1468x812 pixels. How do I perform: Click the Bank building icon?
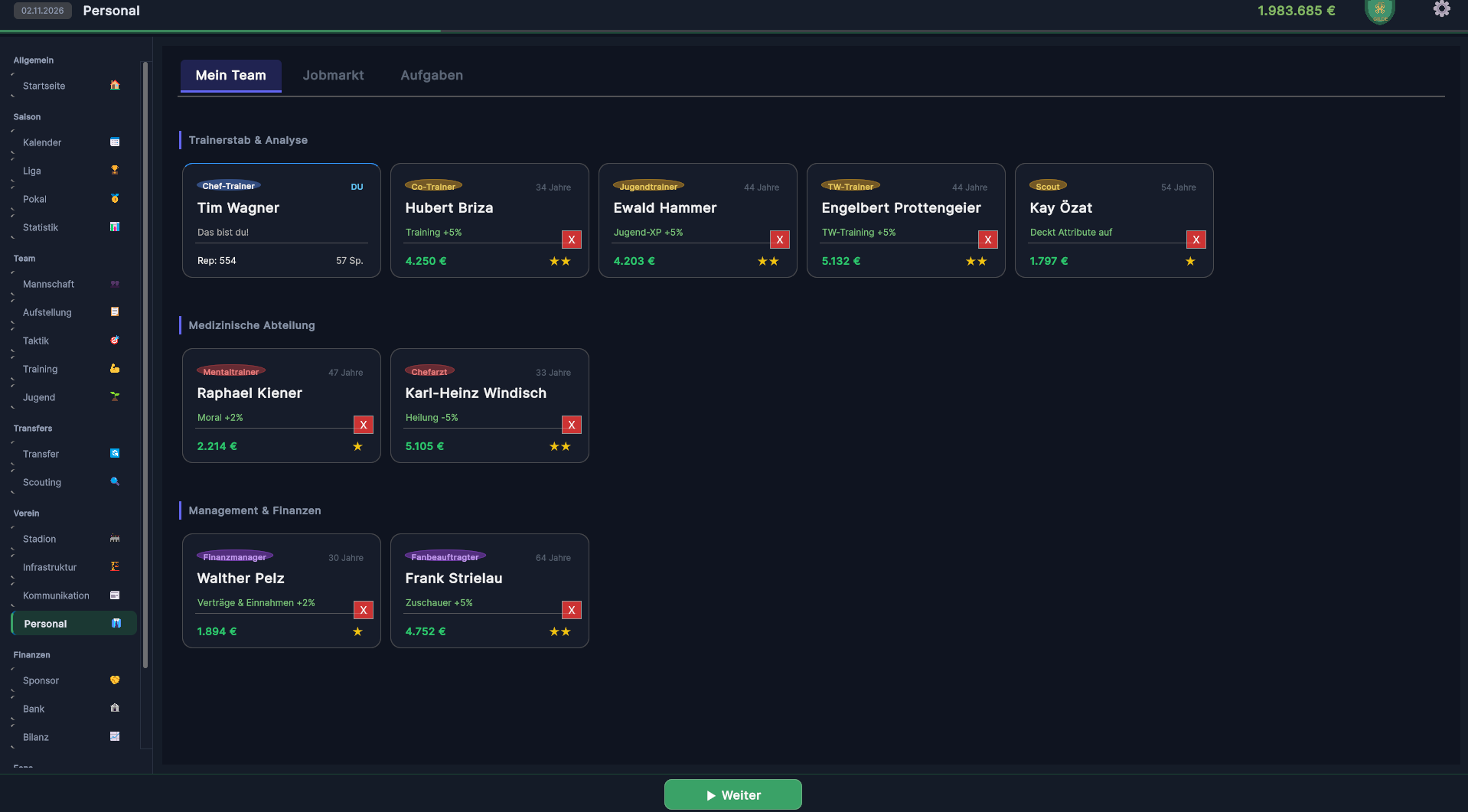coord(115,708)
